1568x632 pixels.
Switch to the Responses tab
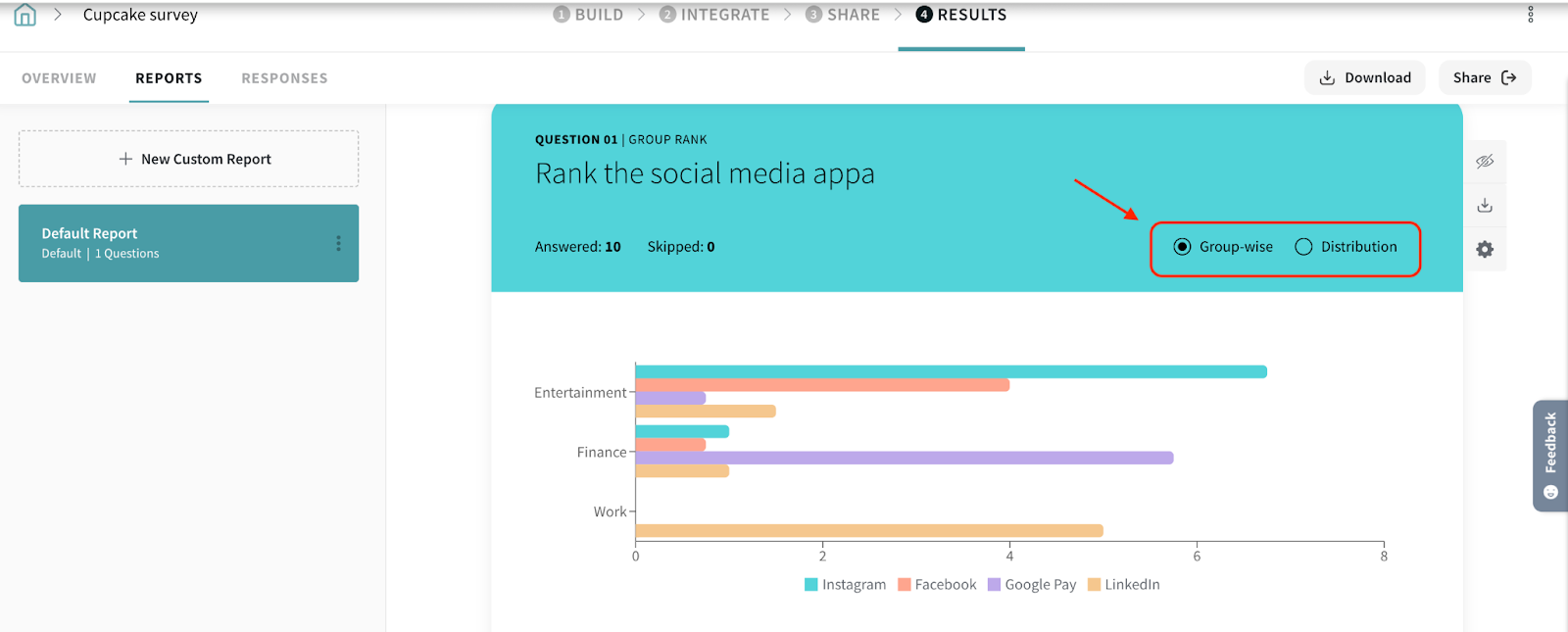tap(284, 78)
